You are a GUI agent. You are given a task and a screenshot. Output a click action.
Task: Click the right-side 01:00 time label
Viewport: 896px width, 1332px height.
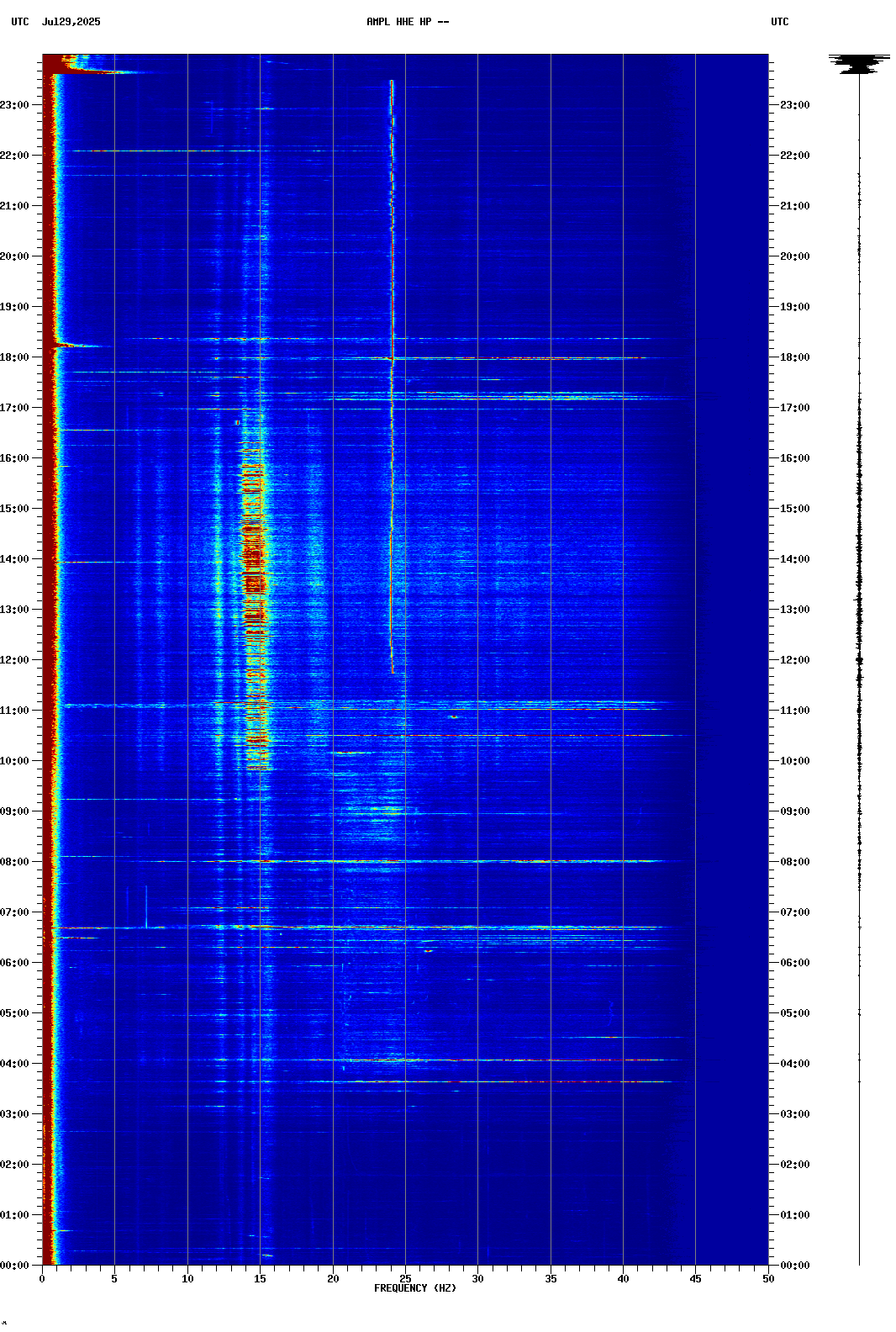(795, 1215)
